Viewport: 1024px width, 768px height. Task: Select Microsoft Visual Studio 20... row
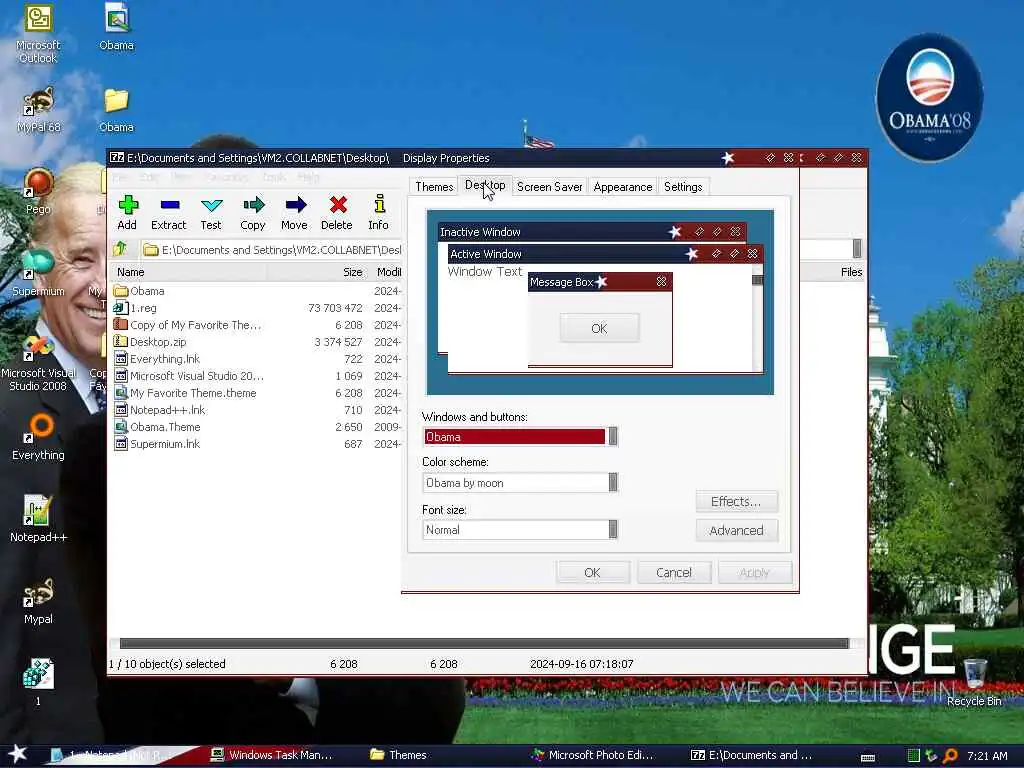coord(257,376)
